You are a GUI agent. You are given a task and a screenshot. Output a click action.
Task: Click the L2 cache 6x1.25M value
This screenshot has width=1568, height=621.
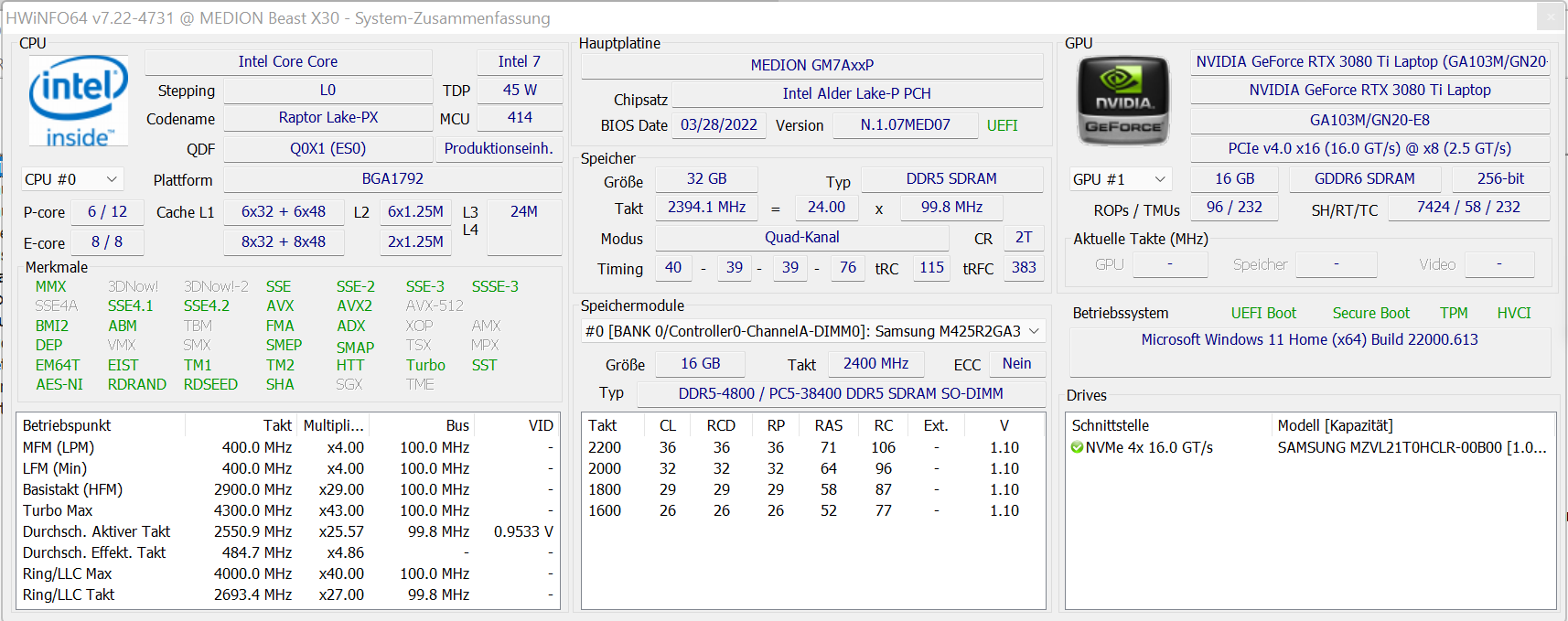[415, 212]
